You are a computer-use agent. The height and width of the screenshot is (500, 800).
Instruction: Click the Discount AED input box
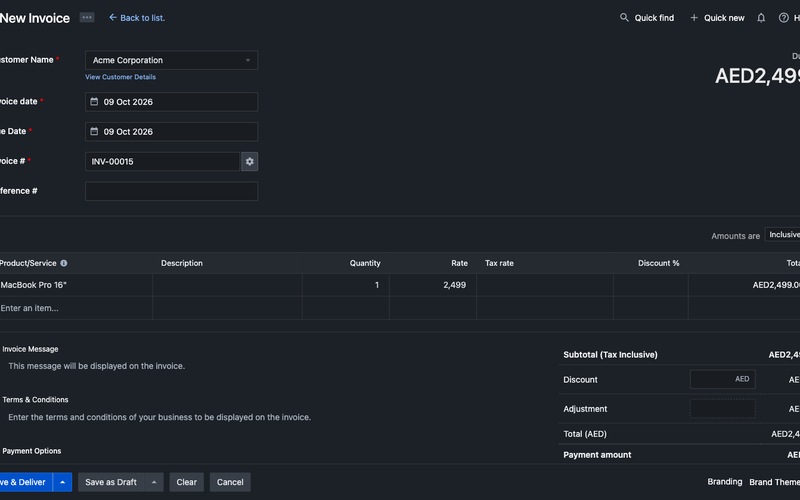pos(722,379)
